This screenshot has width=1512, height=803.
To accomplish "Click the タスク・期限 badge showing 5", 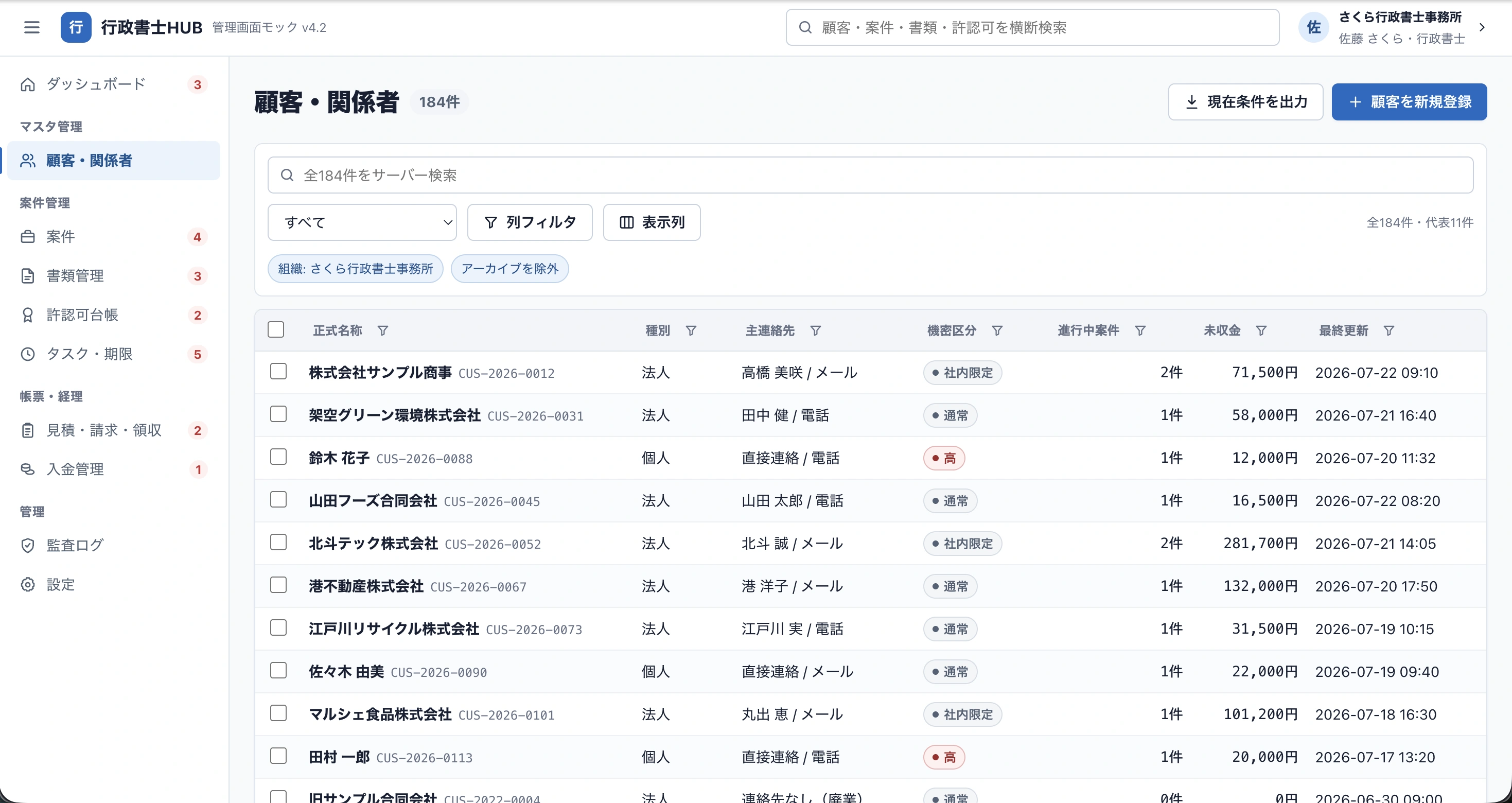I will (197, 354).
